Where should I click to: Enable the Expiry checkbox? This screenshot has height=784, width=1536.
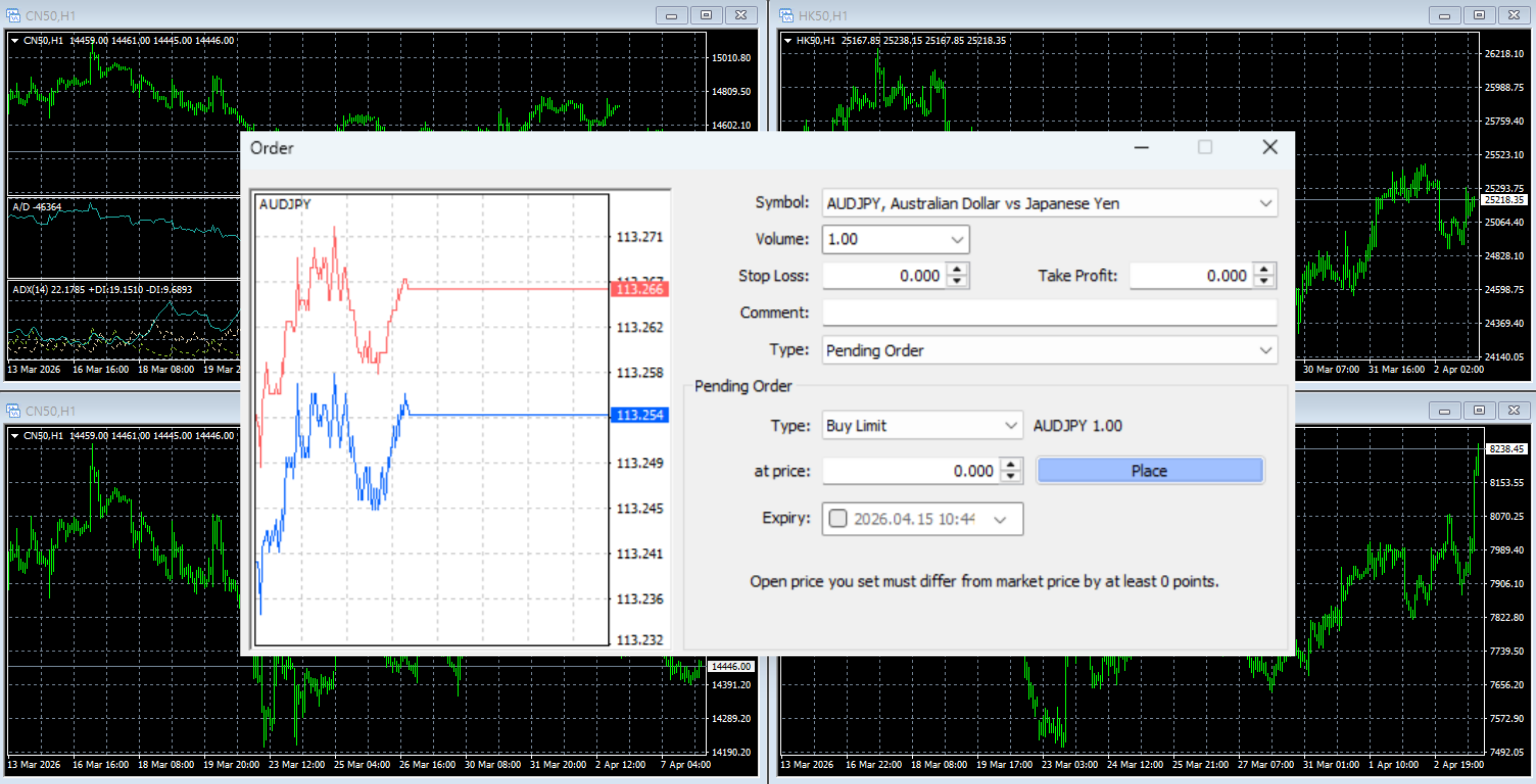[x=838, y=518]
